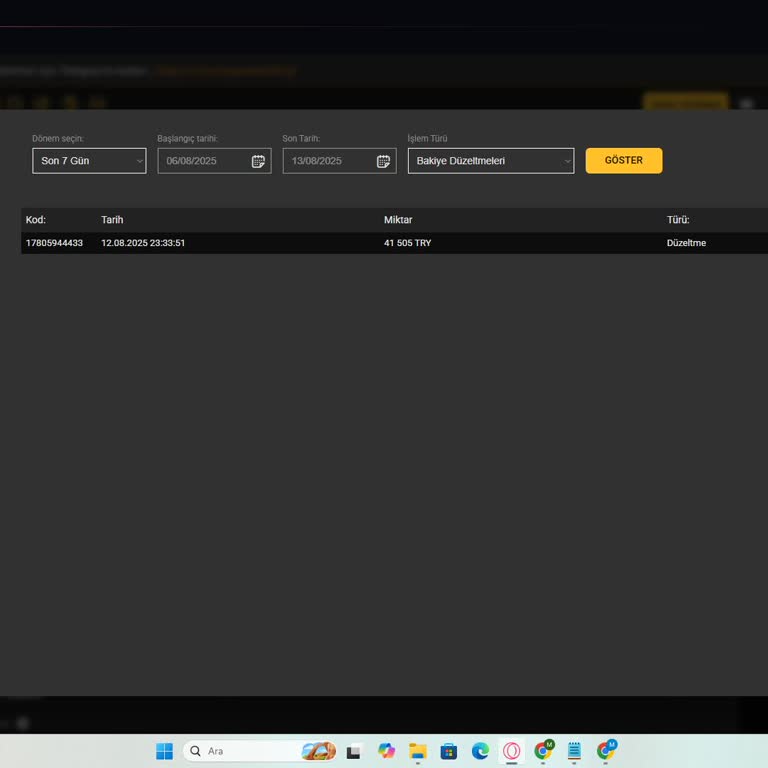Image resolution: width=768 pixels, height=768 pixels.
Task: Open Notepad from the taskbar
Action: coord(574,751)
